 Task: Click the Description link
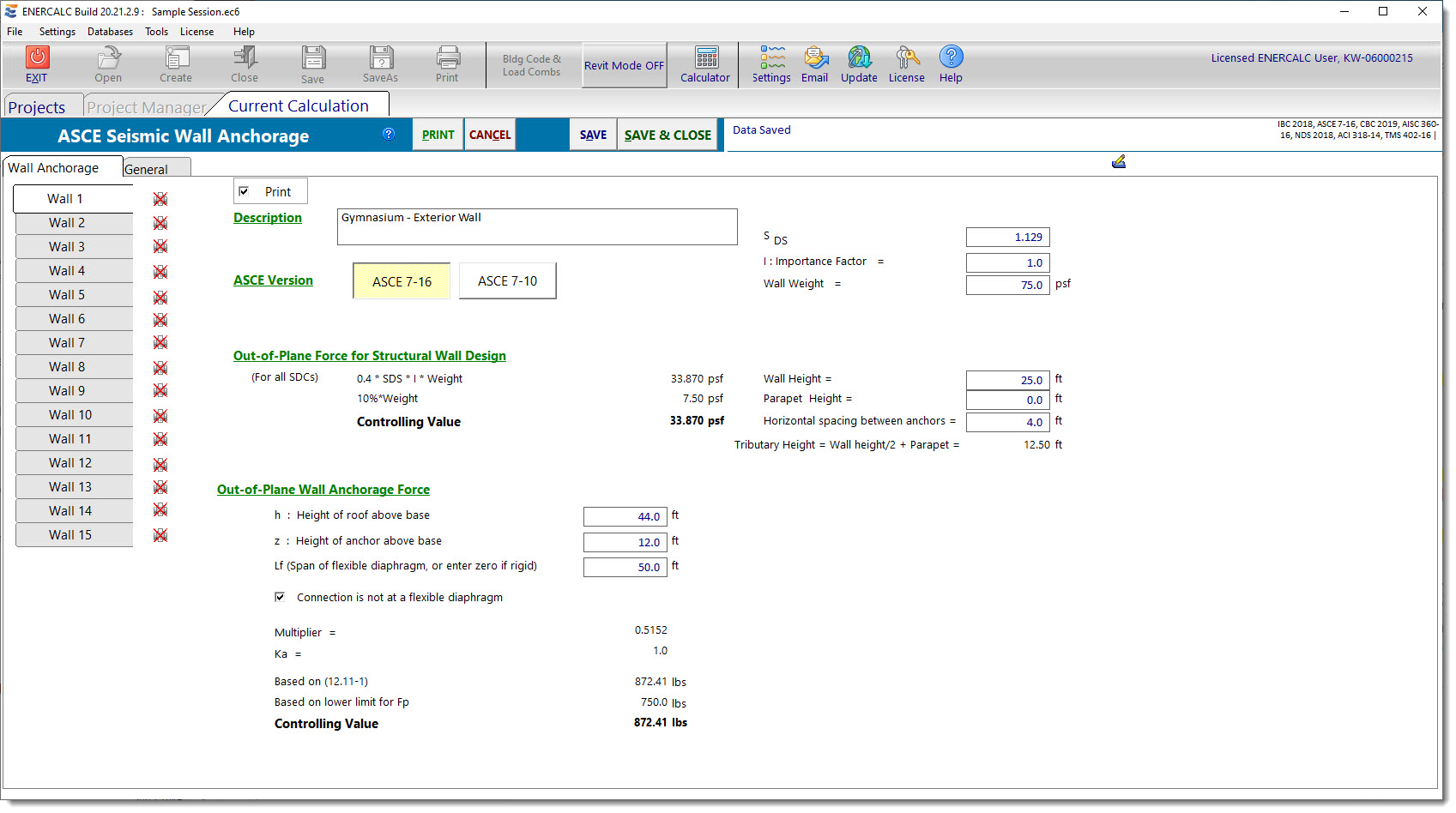pos(268,218)
